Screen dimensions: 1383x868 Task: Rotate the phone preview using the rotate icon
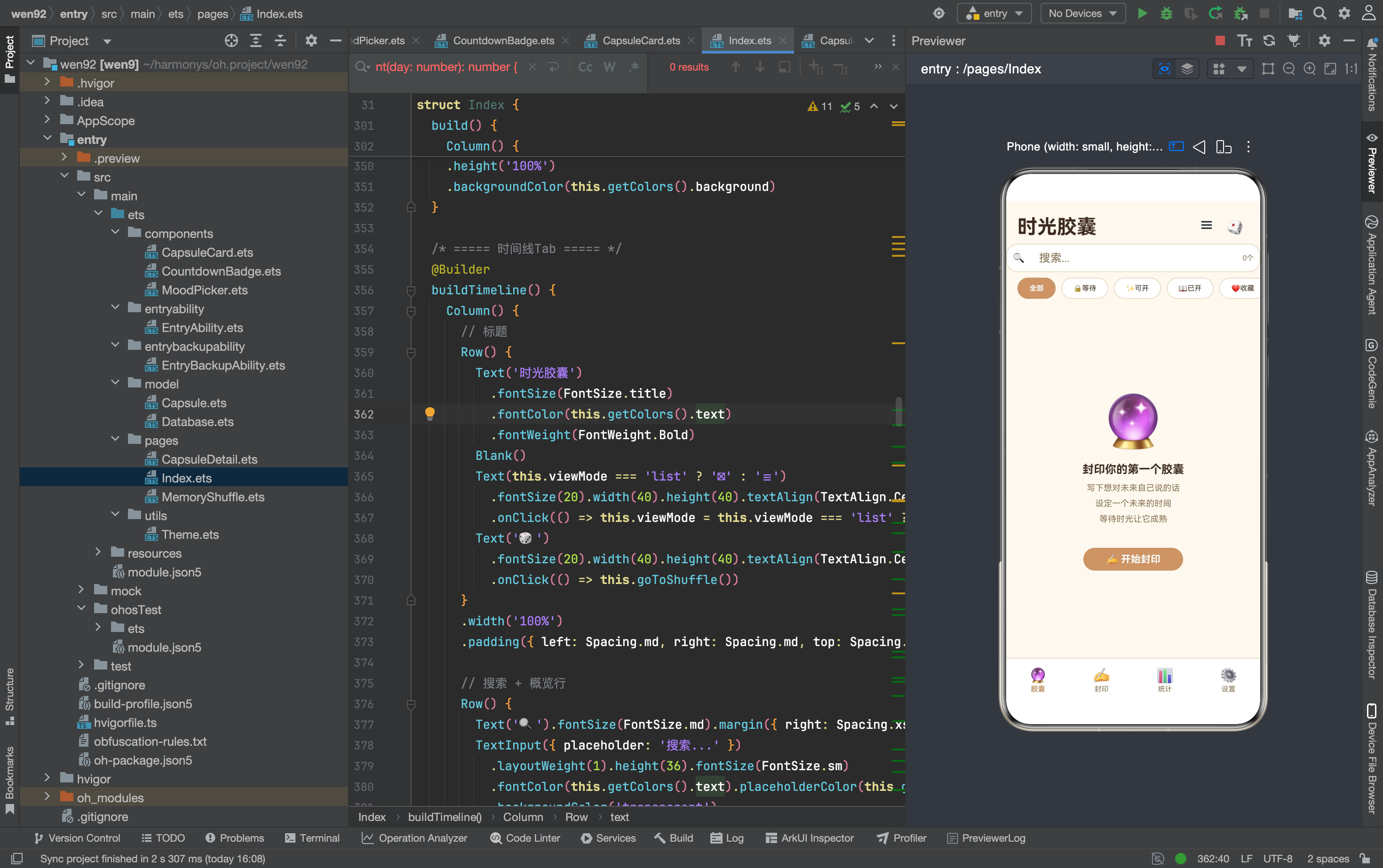click(x=1224, y=147)
